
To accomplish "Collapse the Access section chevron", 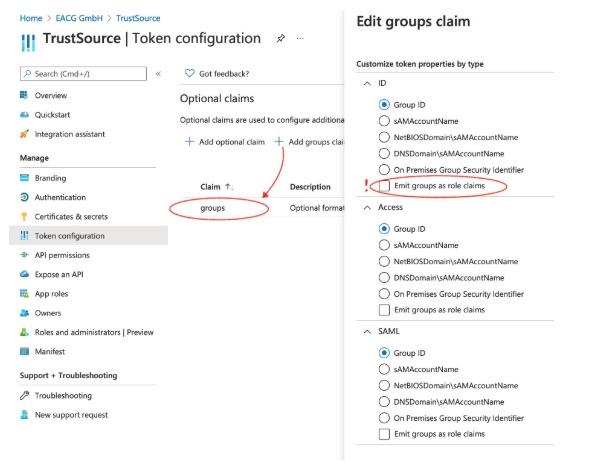I will click(367, 207).
